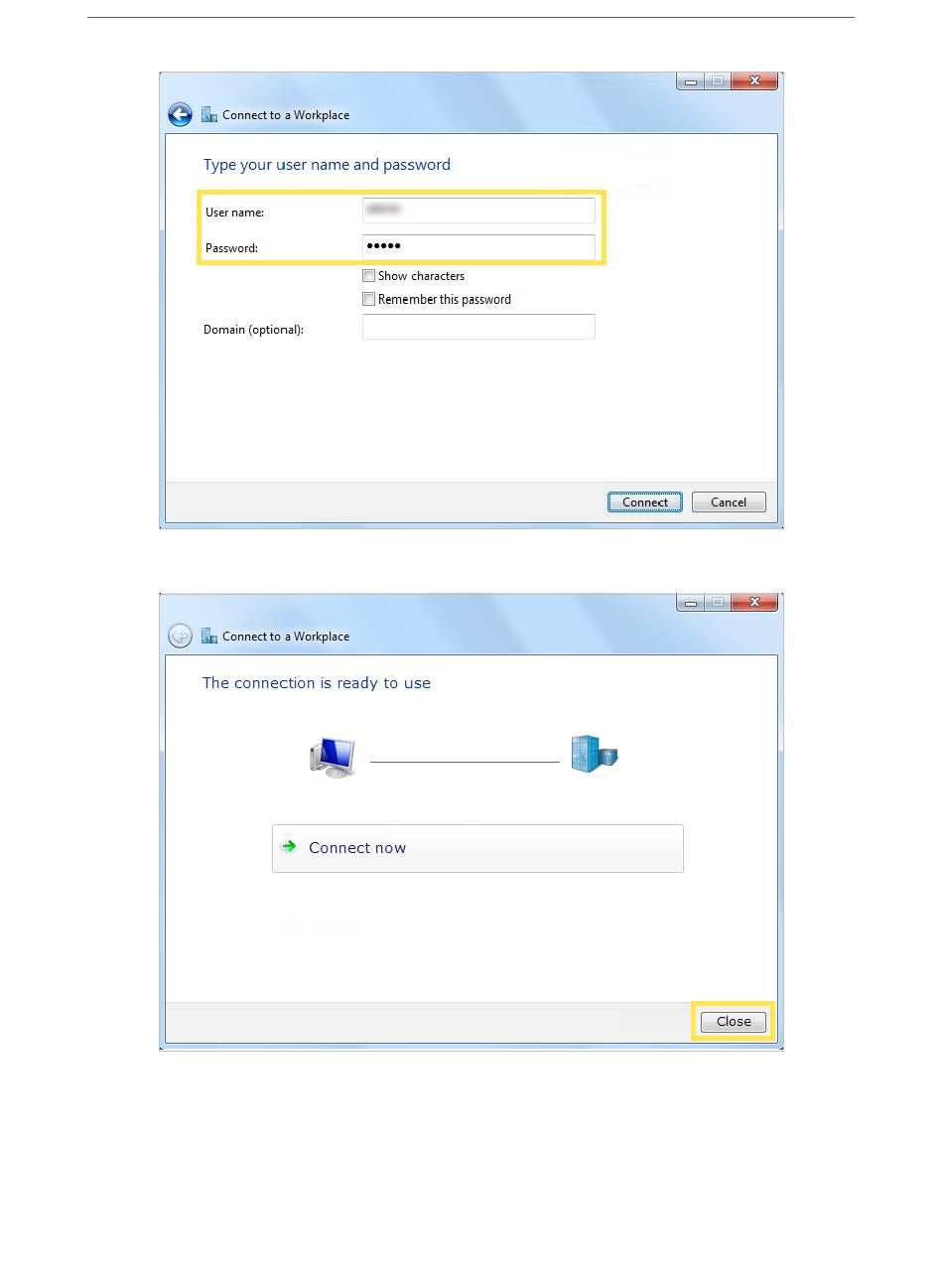Click the User name text field
Viewport: 943px width, 1288px height.
coord(478,211)
